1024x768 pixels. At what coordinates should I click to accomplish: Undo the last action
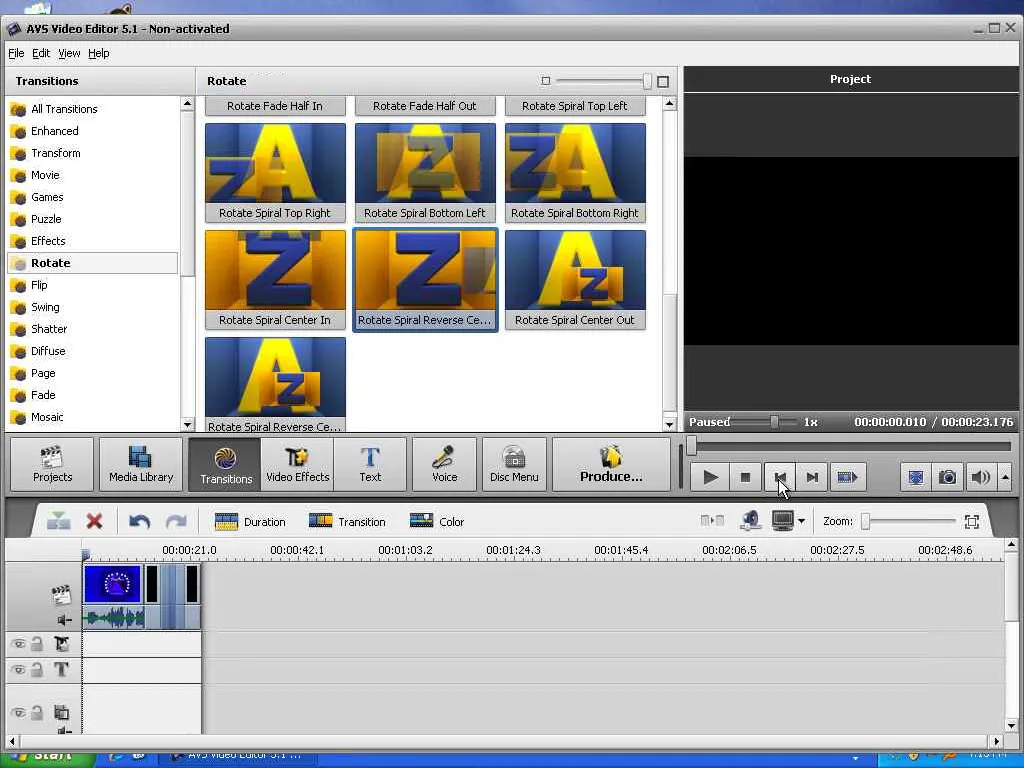tap(139, 521)
